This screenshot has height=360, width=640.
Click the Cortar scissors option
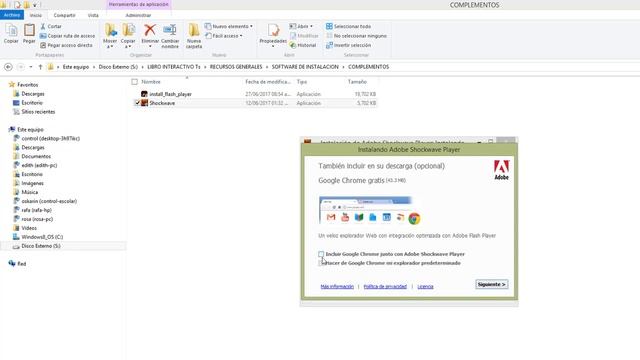click(51, 26)
